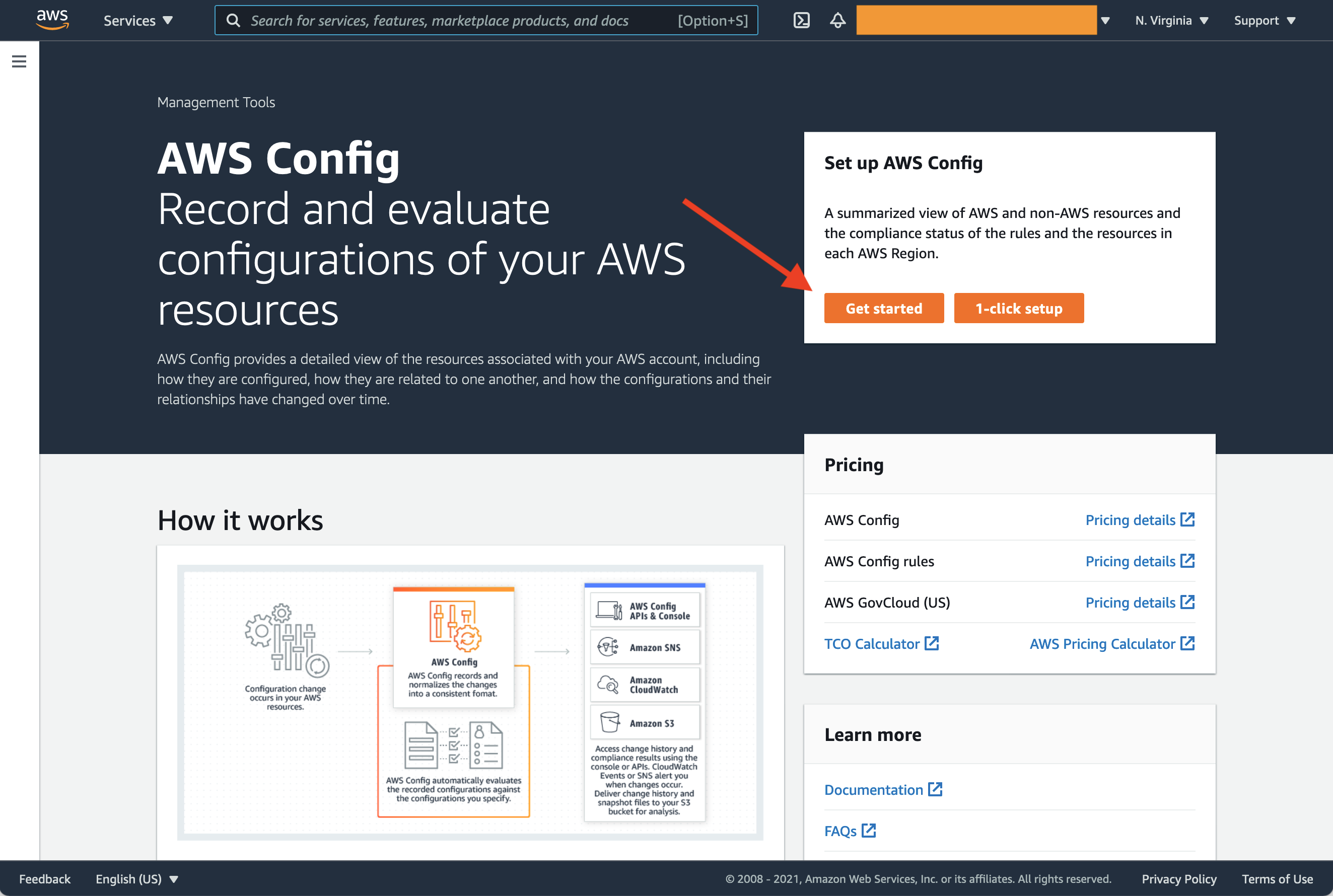Click the Amazon S3 bucket icon in diagram
Viewport: 1333px width, 896px height.
pos(609,722)
